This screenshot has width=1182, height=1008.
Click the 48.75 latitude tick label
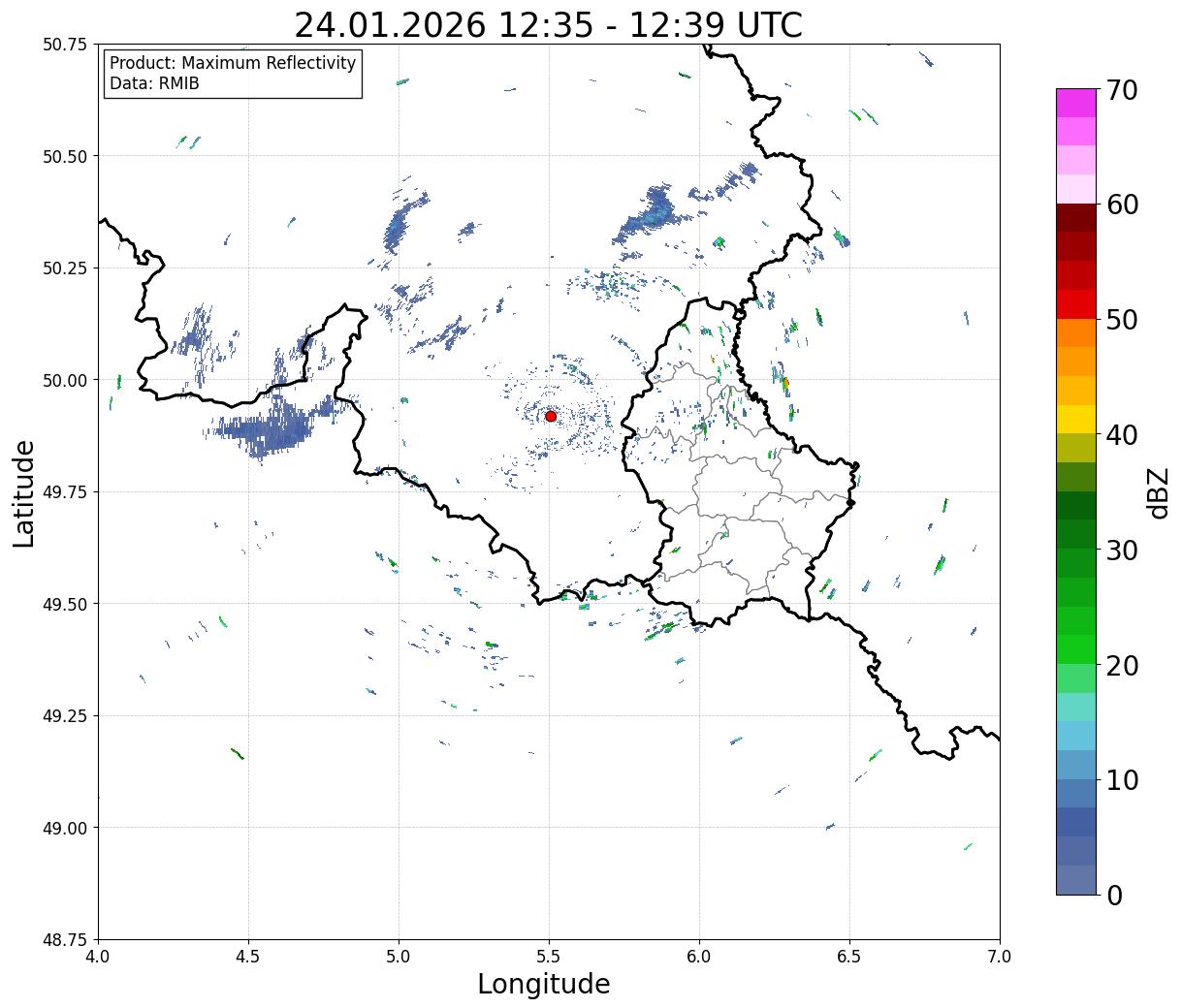coord(64,939)
